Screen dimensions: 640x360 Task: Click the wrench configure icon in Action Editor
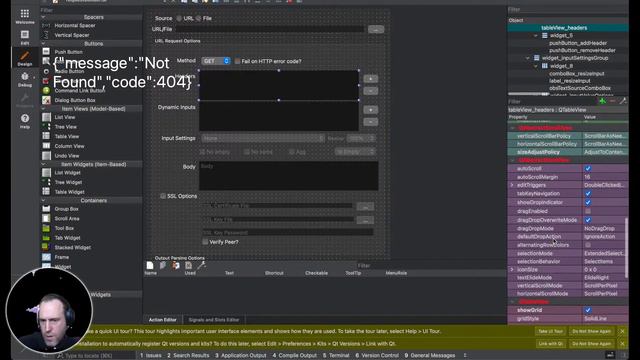coord(201,265)
